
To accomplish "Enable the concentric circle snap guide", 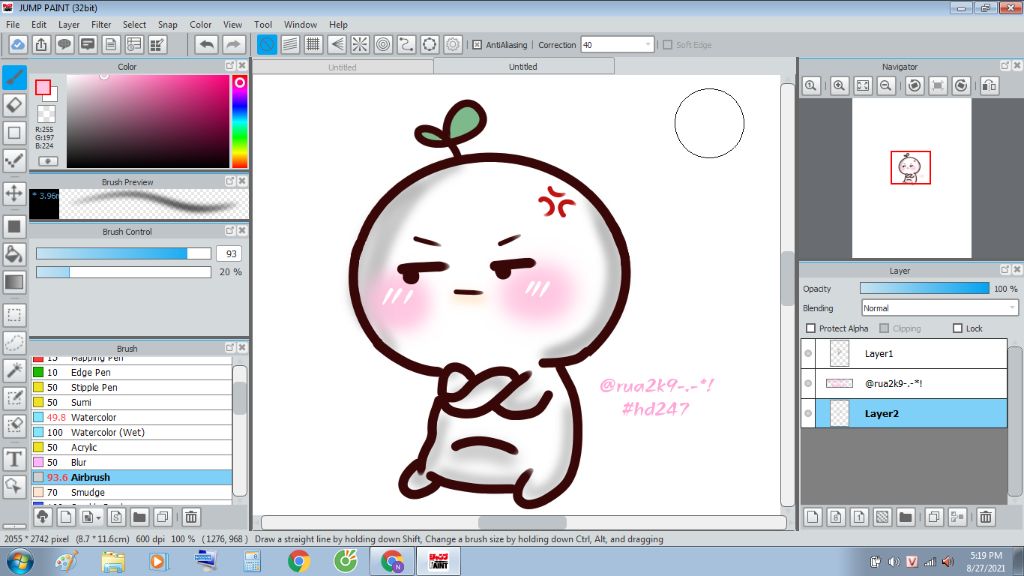I will [383, 44].
